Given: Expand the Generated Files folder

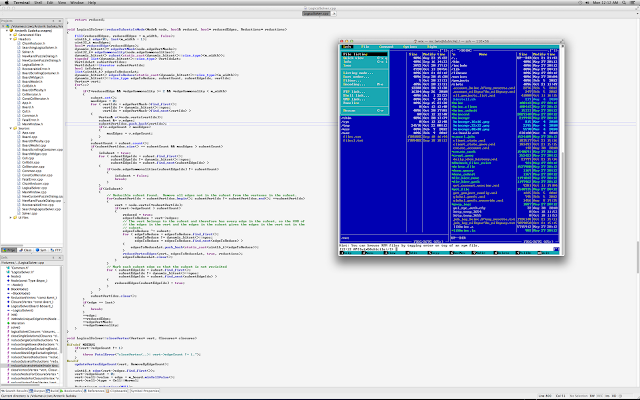Looking at the screenshot, I should [x=11, y=35].
